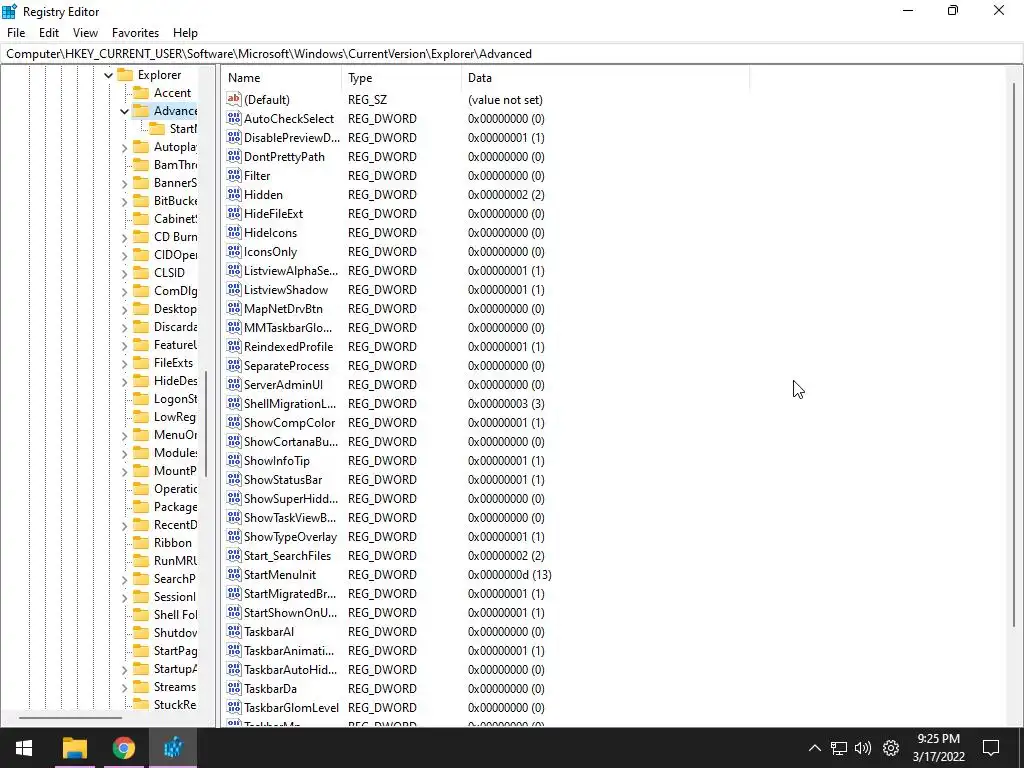Click the Registry Editor taskbar icon

coord(173,748)
